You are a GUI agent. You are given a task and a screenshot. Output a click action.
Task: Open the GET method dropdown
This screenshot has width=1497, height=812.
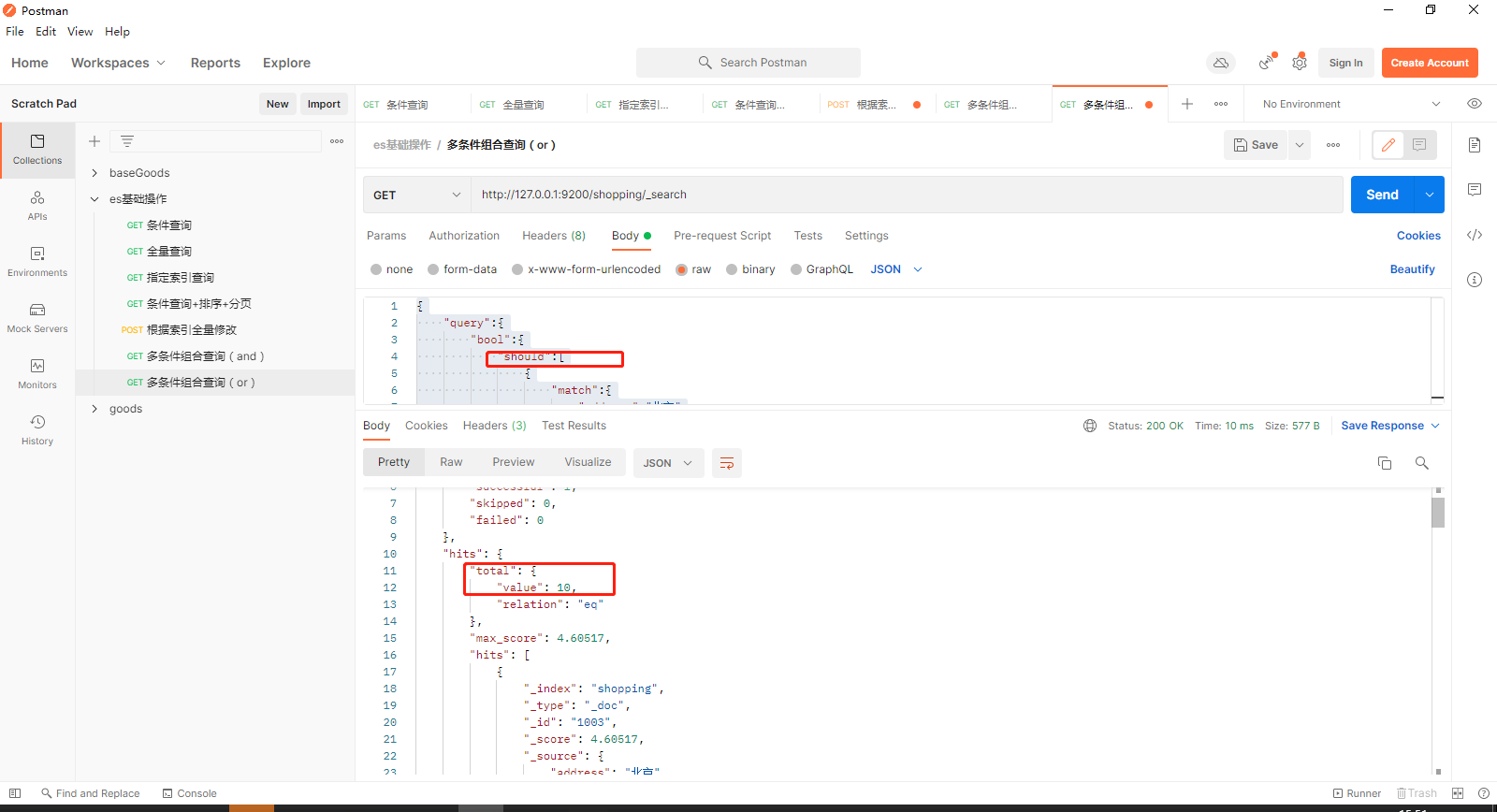tap(416, 195)
